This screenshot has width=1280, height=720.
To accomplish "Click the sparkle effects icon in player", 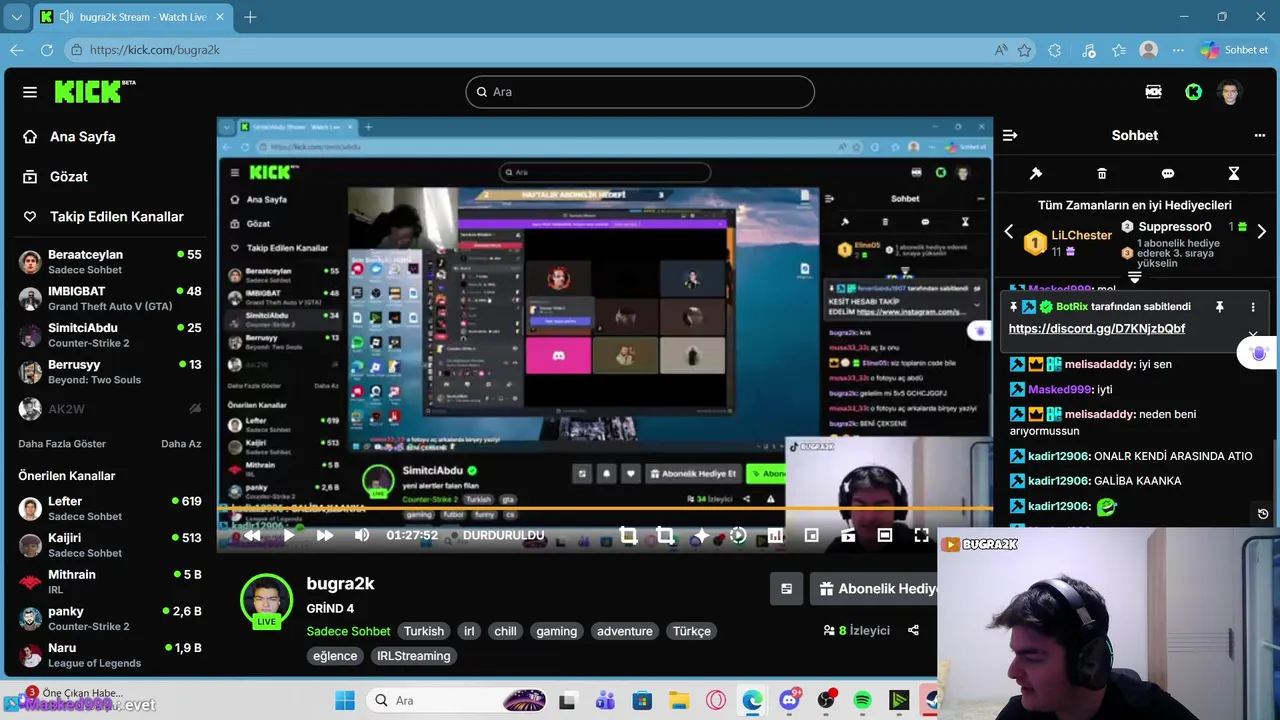I will pos(701,535).
